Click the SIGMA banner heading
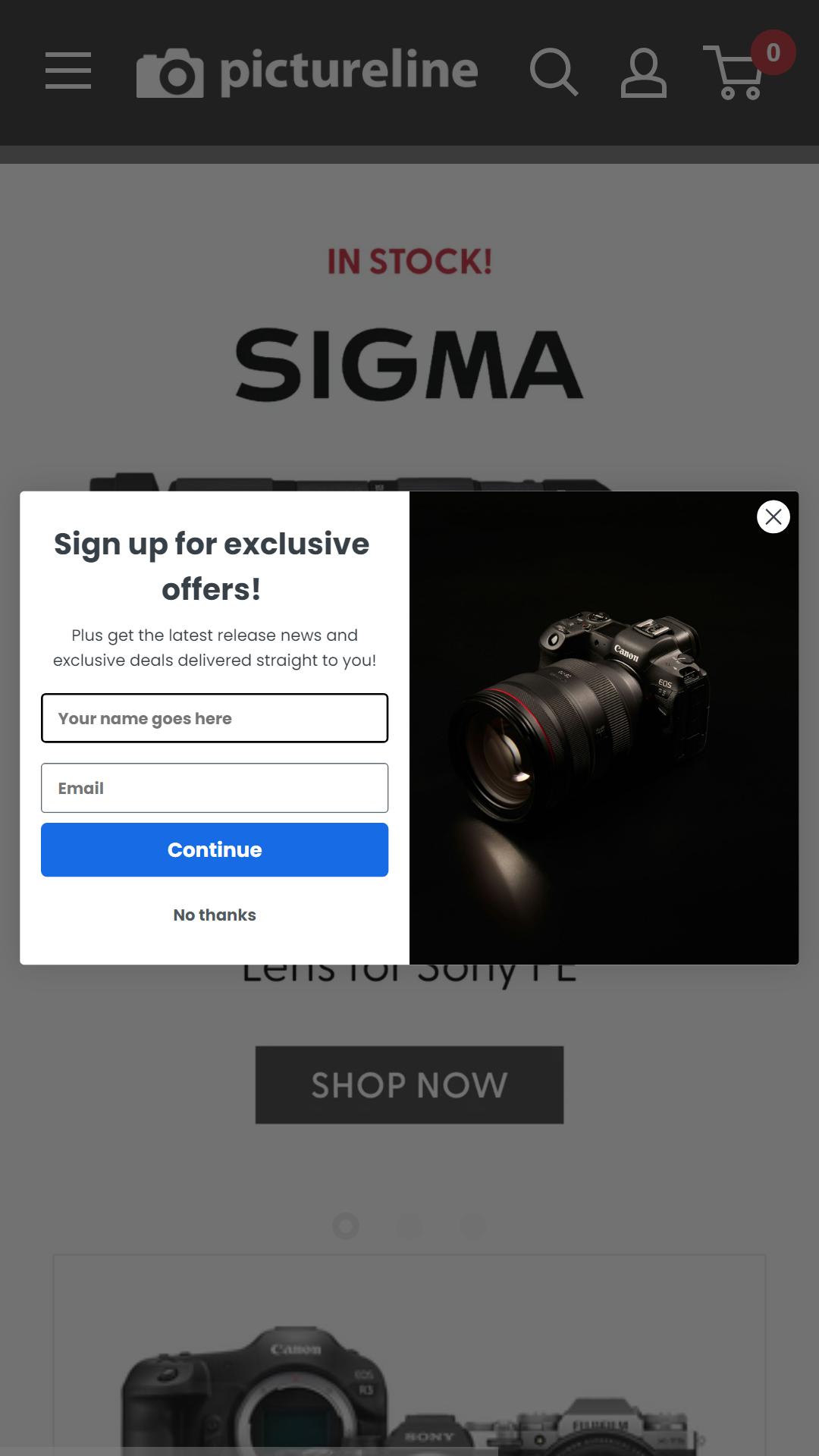The image size is (819, 1456). (x=409, y=365)
